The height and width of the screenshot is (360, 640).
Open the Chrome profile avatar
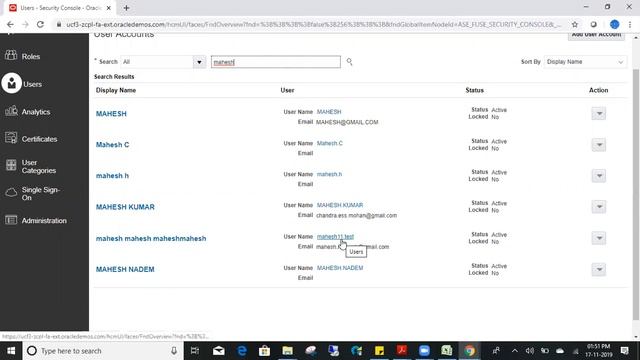(x=614, y=24)
